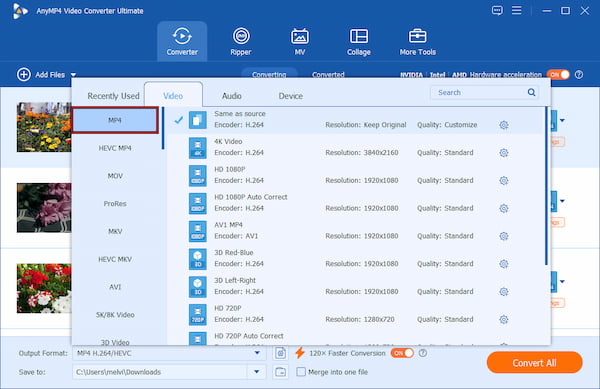This screenshot has height=389, width=600.
Task: Expand format dropdown arrow of third video
Action: click(x=562, y=282)
